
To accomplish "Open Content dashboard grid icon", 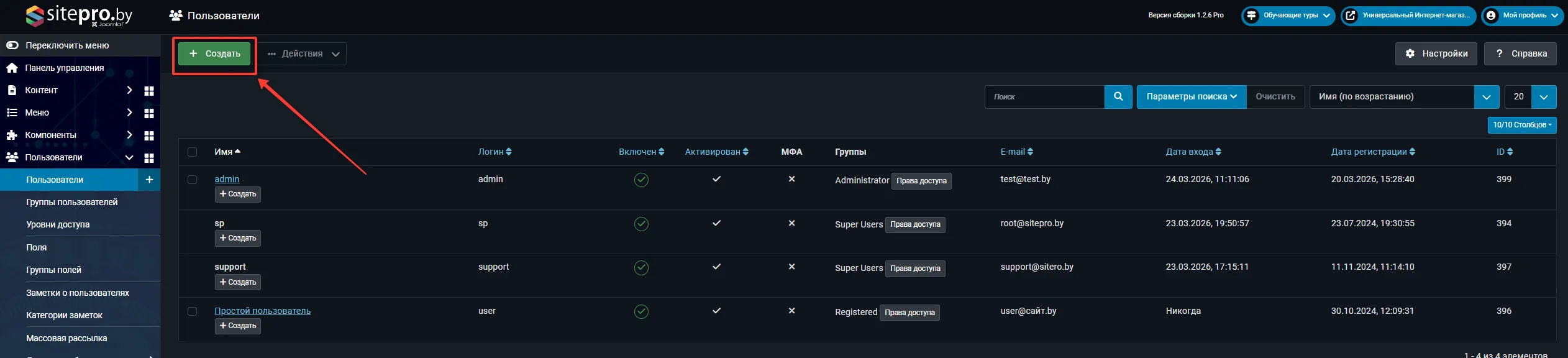I will click(149, 91).
